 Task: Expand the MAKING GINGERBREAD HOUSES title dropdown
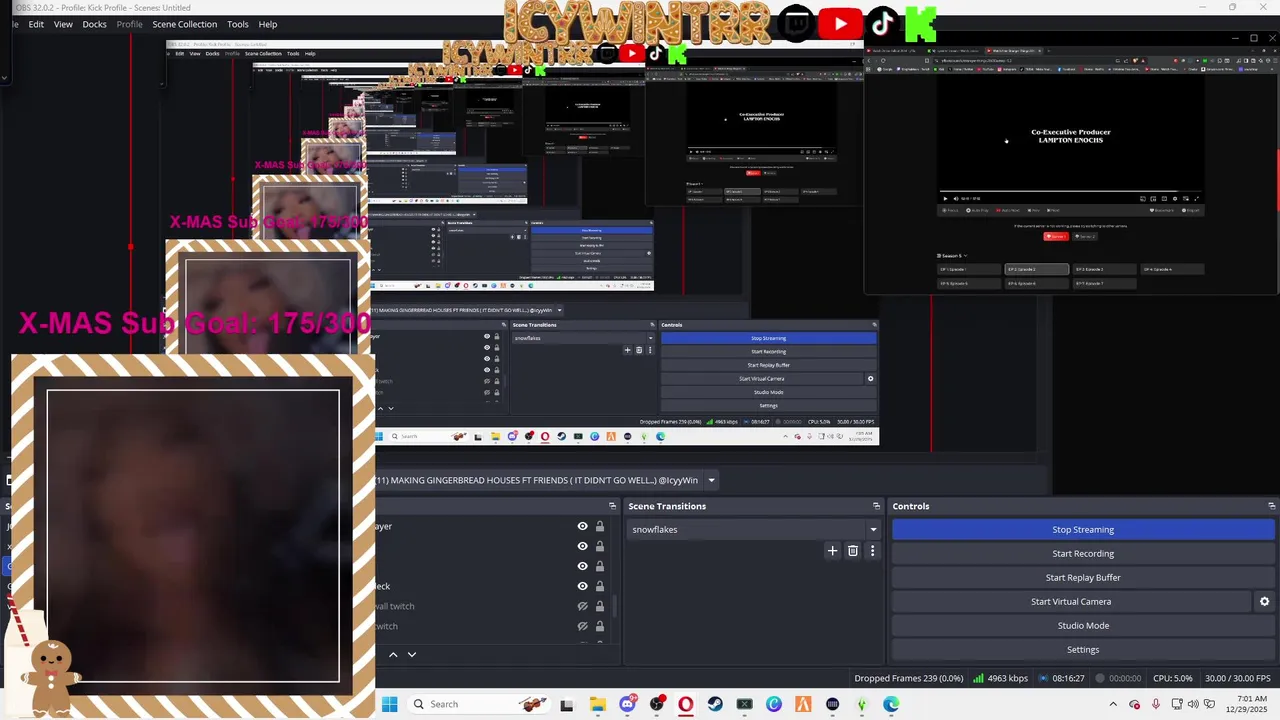[712, 480]
